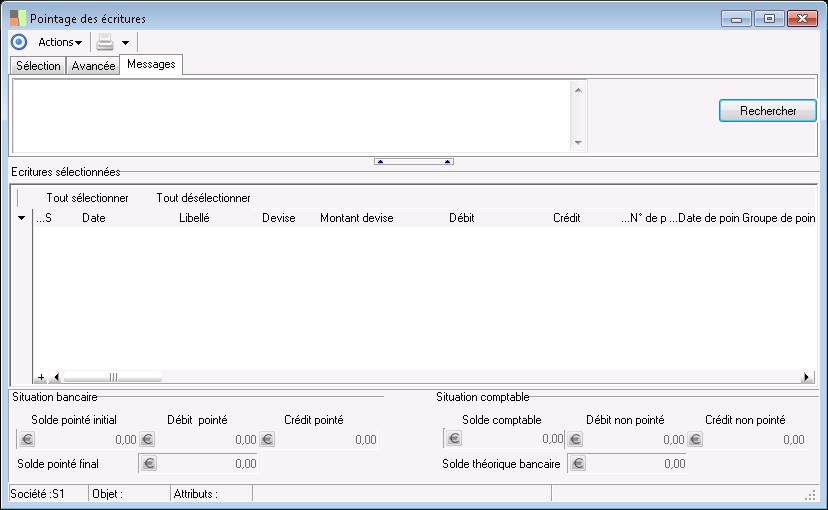Click the printer icon in the toolbar

coord(105,42)
